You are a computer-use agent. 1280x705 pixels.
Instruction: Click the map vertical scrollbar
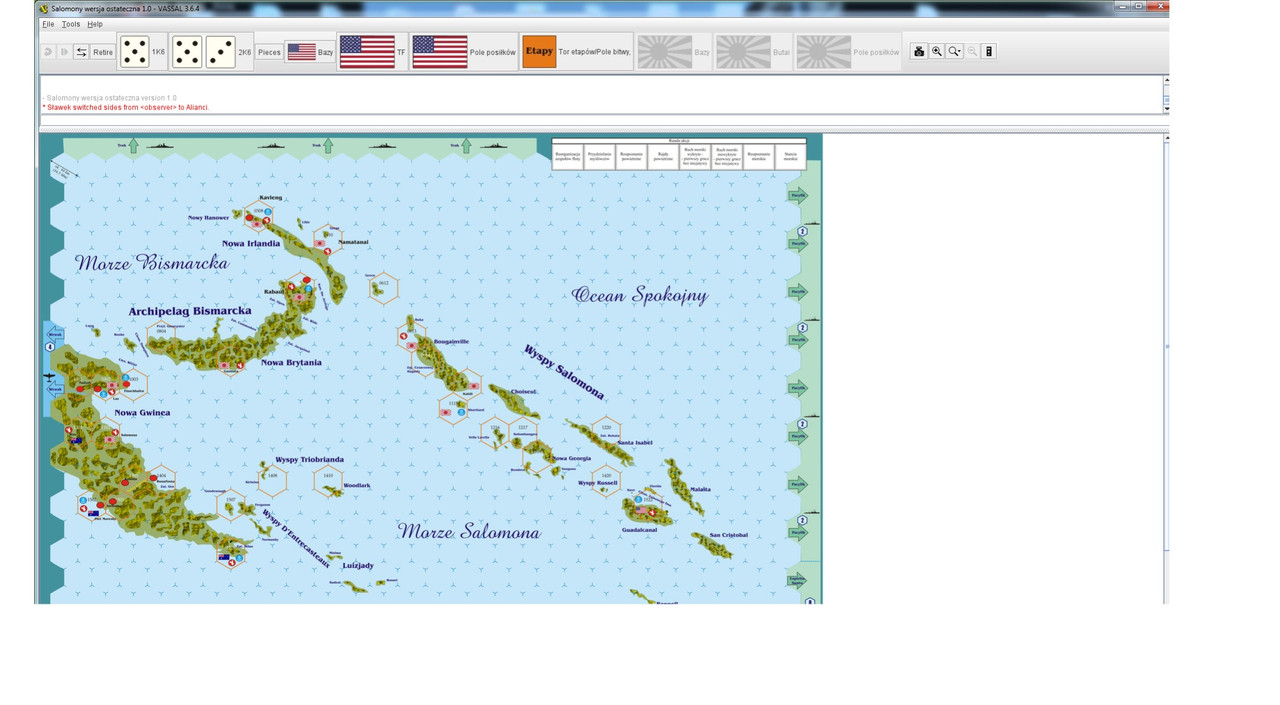(x=1166, y=368)
